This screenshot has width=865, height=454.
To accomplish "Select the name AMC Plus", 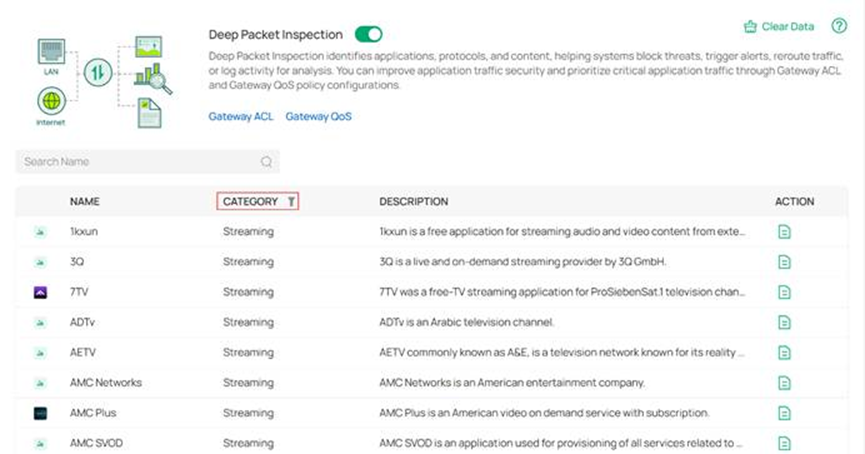I will click(93, 413).
